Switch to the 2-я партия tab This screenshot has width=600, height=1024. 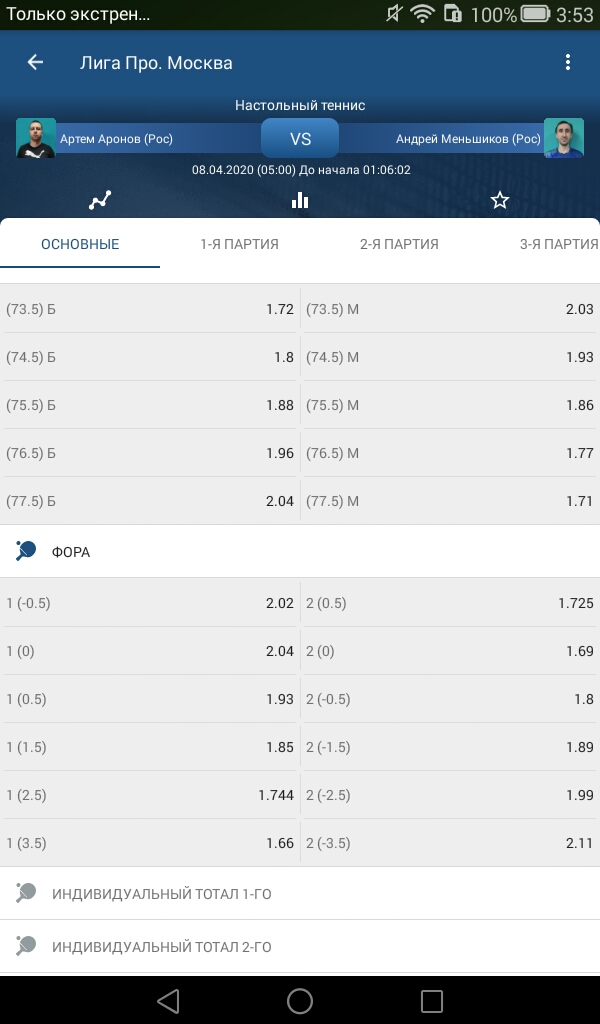(399, 244)
